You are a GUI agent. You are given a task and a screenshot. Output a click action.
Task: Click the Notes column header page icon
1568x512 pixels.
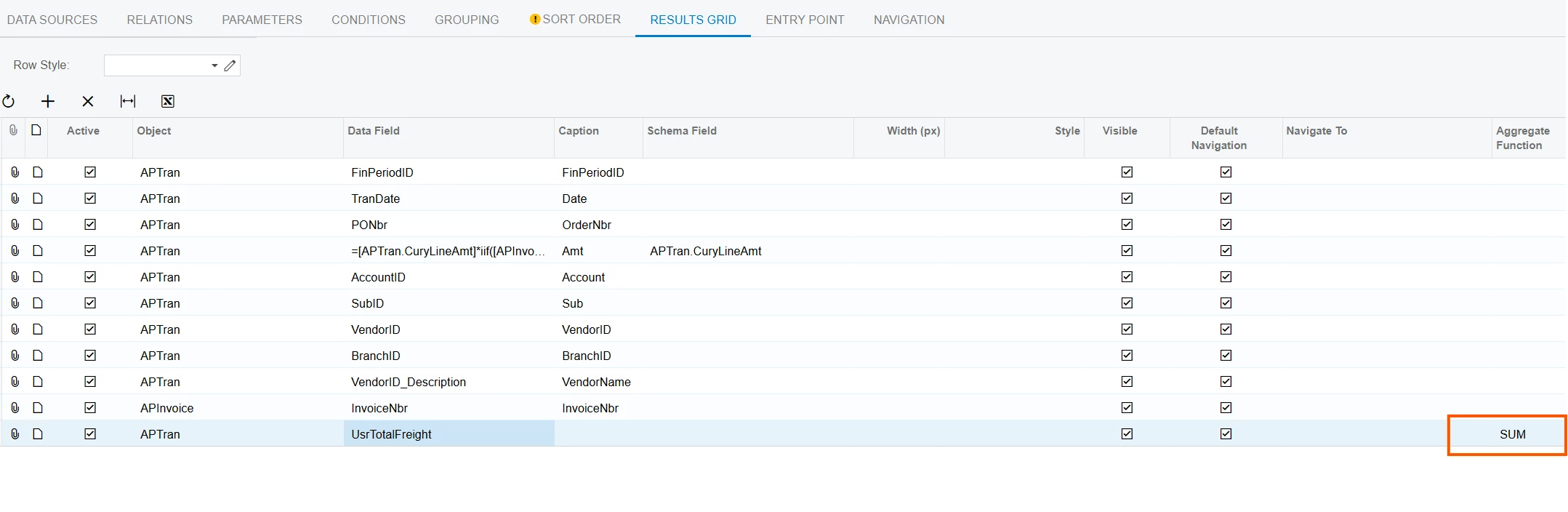pos(36,130)
